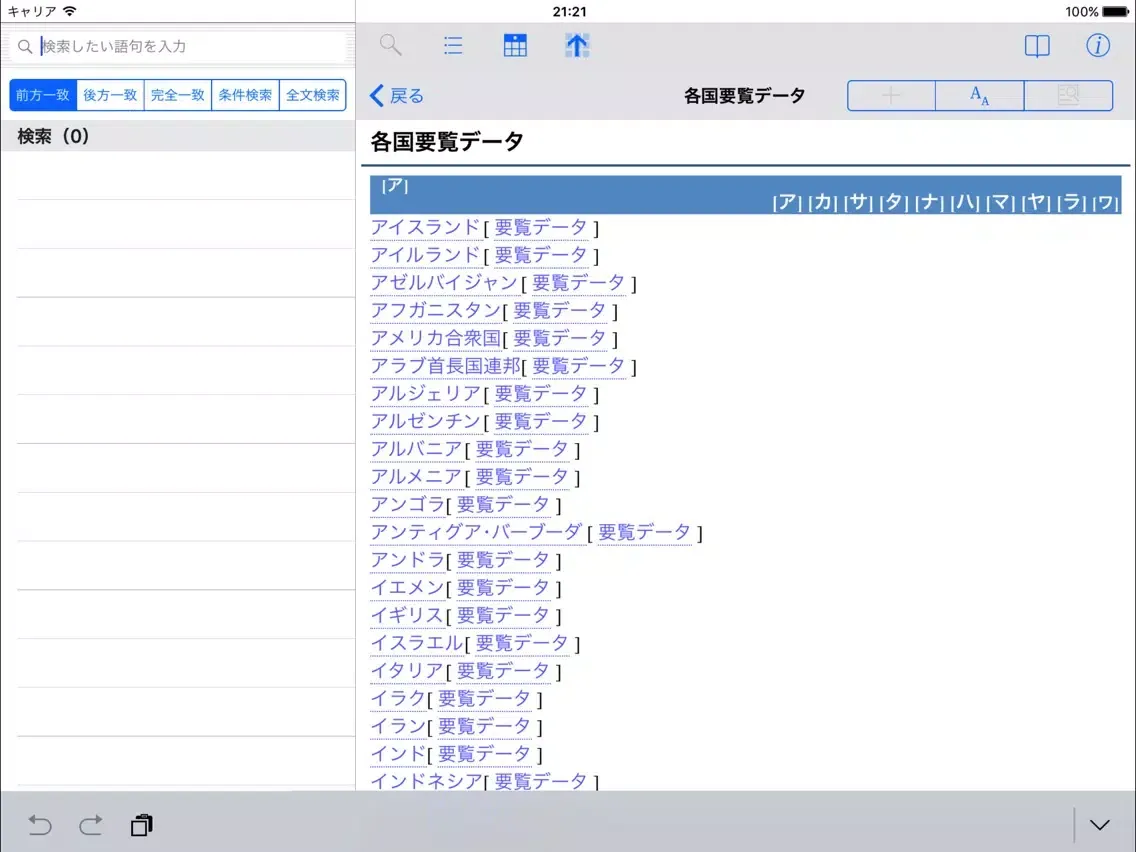This screenshot has height=852, width=1136.
Task: Tap the blue up-arrow icon
Action: click(577, 46)
